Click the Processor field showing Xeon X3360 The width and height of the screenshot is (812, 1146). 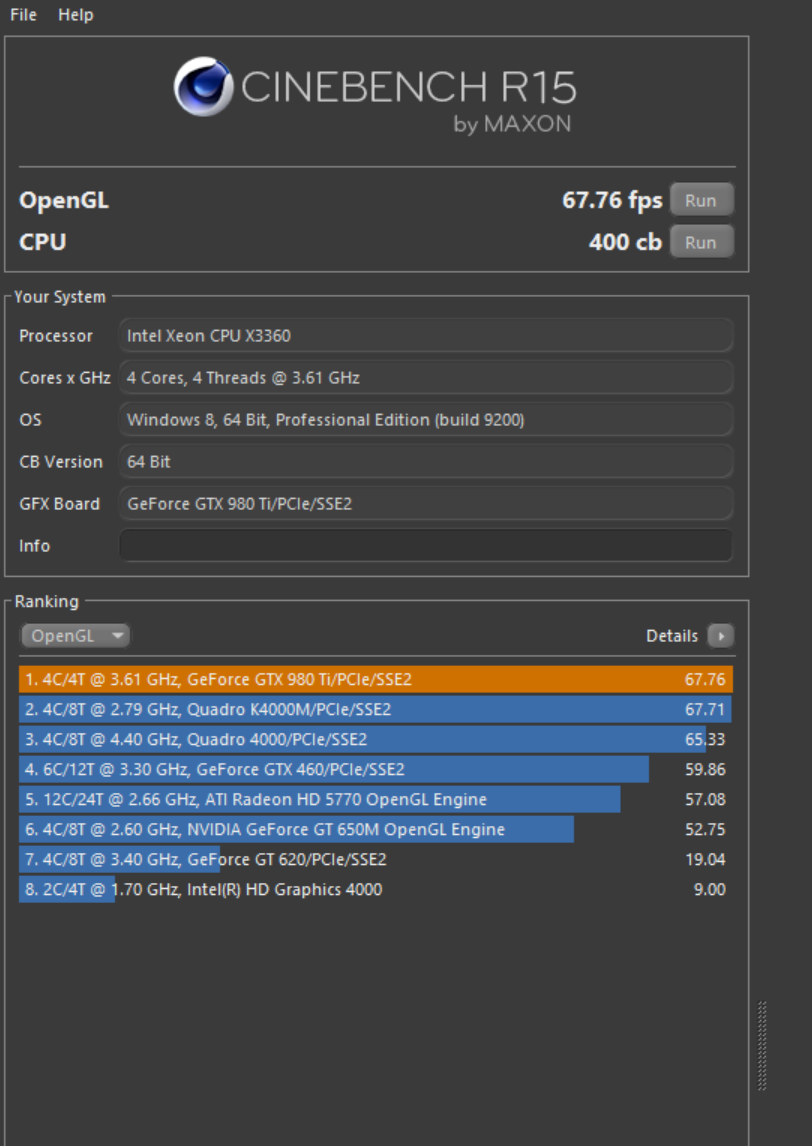coord(426,336)
